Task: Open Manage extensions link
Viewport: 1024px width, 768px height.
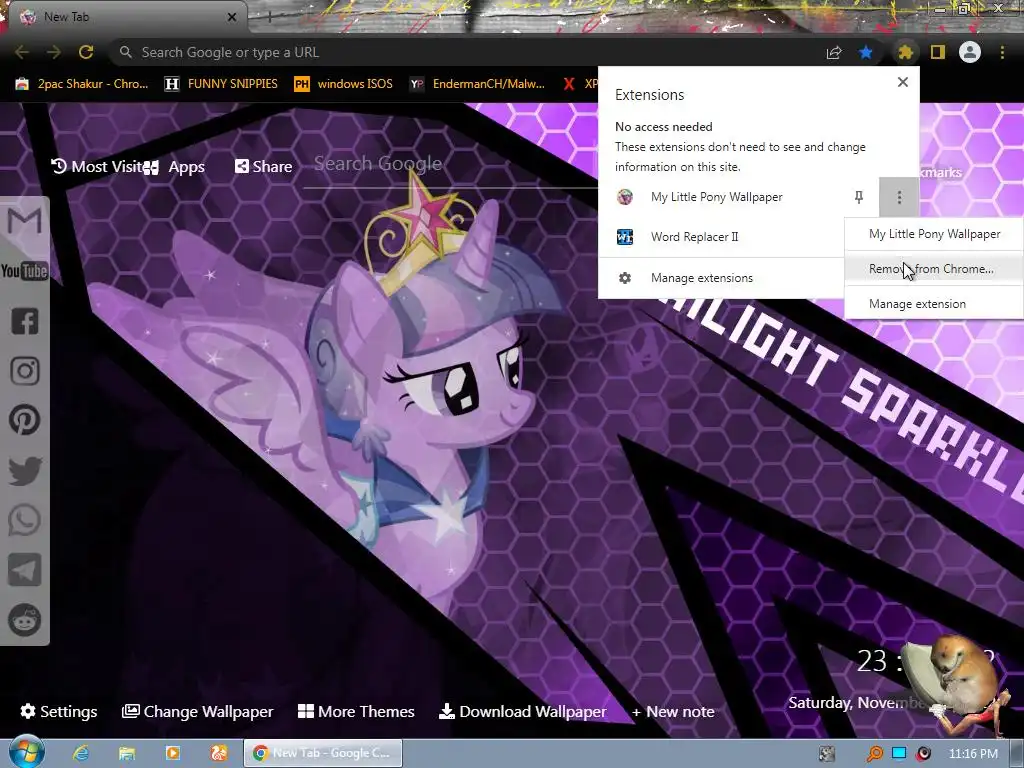Action: click(x=721, y=278)
